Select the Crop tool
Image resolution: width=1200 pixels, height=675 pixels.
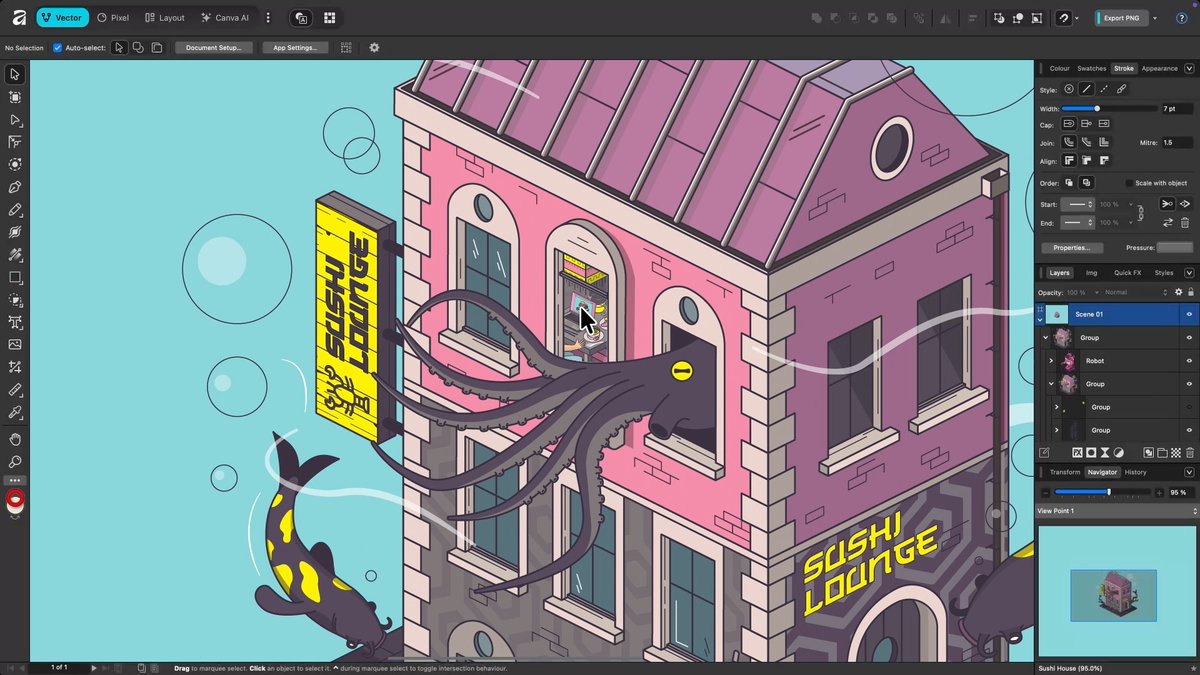coord(15,367)
